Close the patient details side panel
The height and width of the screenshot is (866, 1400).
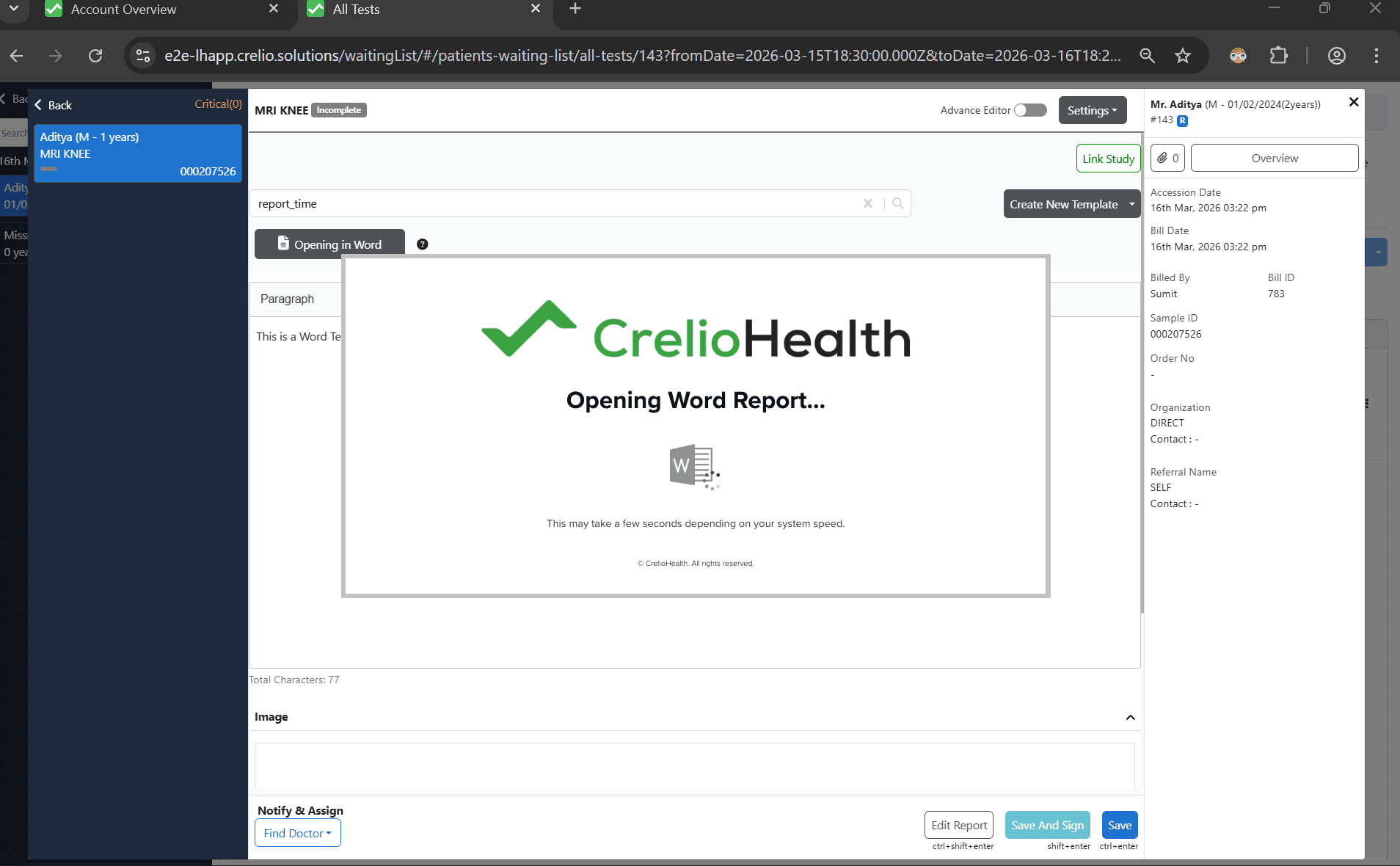pyautogui.click(x=1354, y=102)
